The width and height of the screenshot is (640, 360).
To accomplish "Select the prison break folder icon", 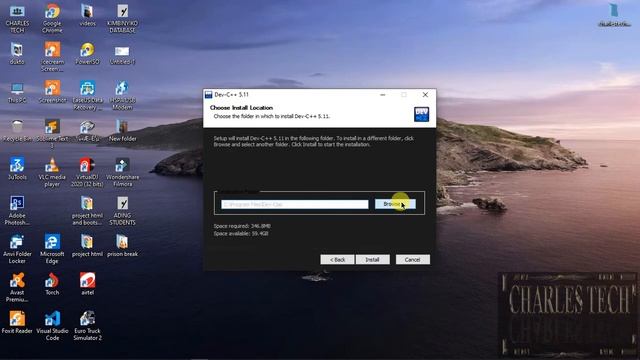I will pyautogui.click(x=122, y=246).
